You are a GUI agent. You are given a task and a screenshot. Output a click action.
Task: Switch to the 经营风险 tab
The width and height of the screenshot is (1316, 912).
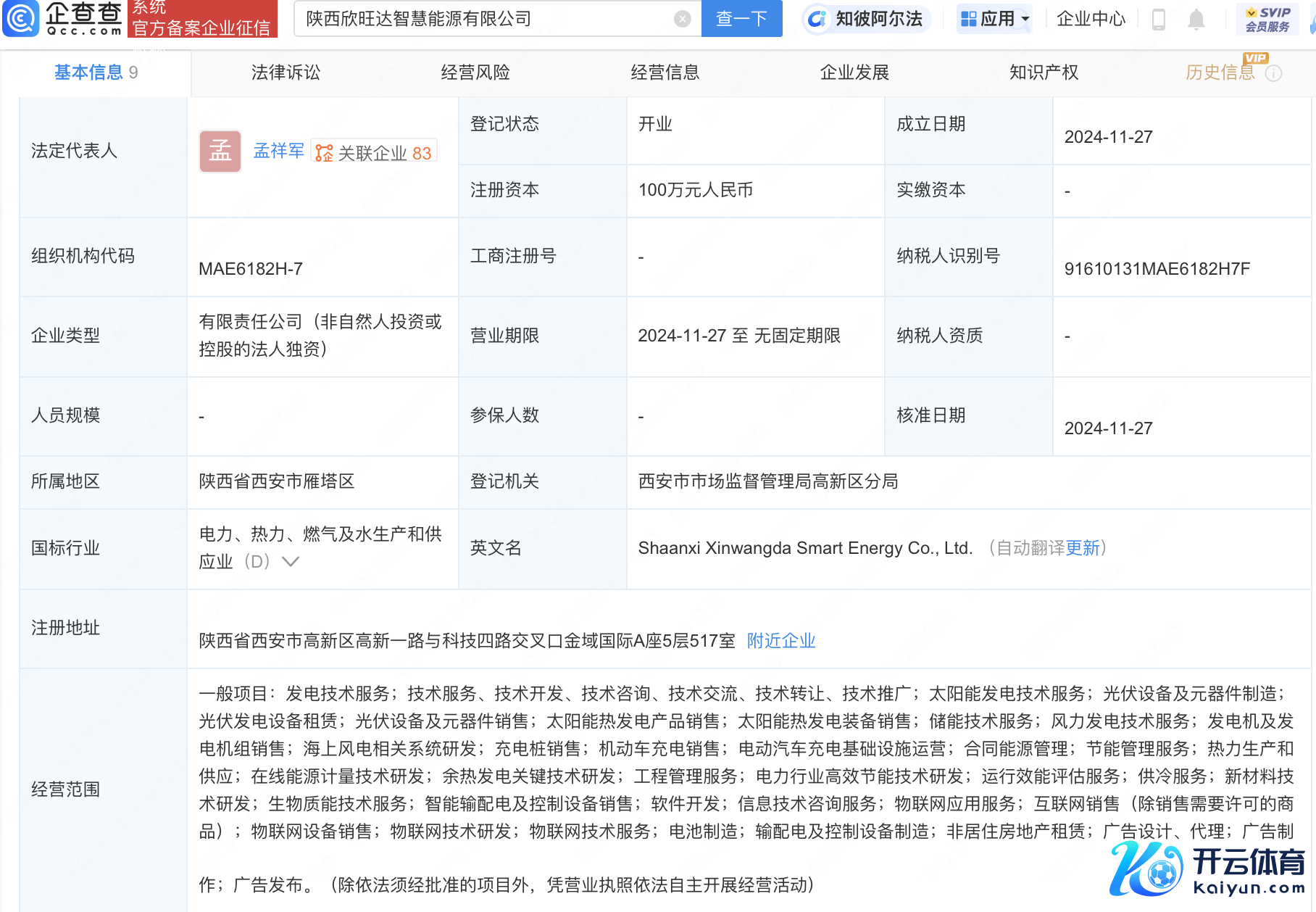tap(475, 72)
